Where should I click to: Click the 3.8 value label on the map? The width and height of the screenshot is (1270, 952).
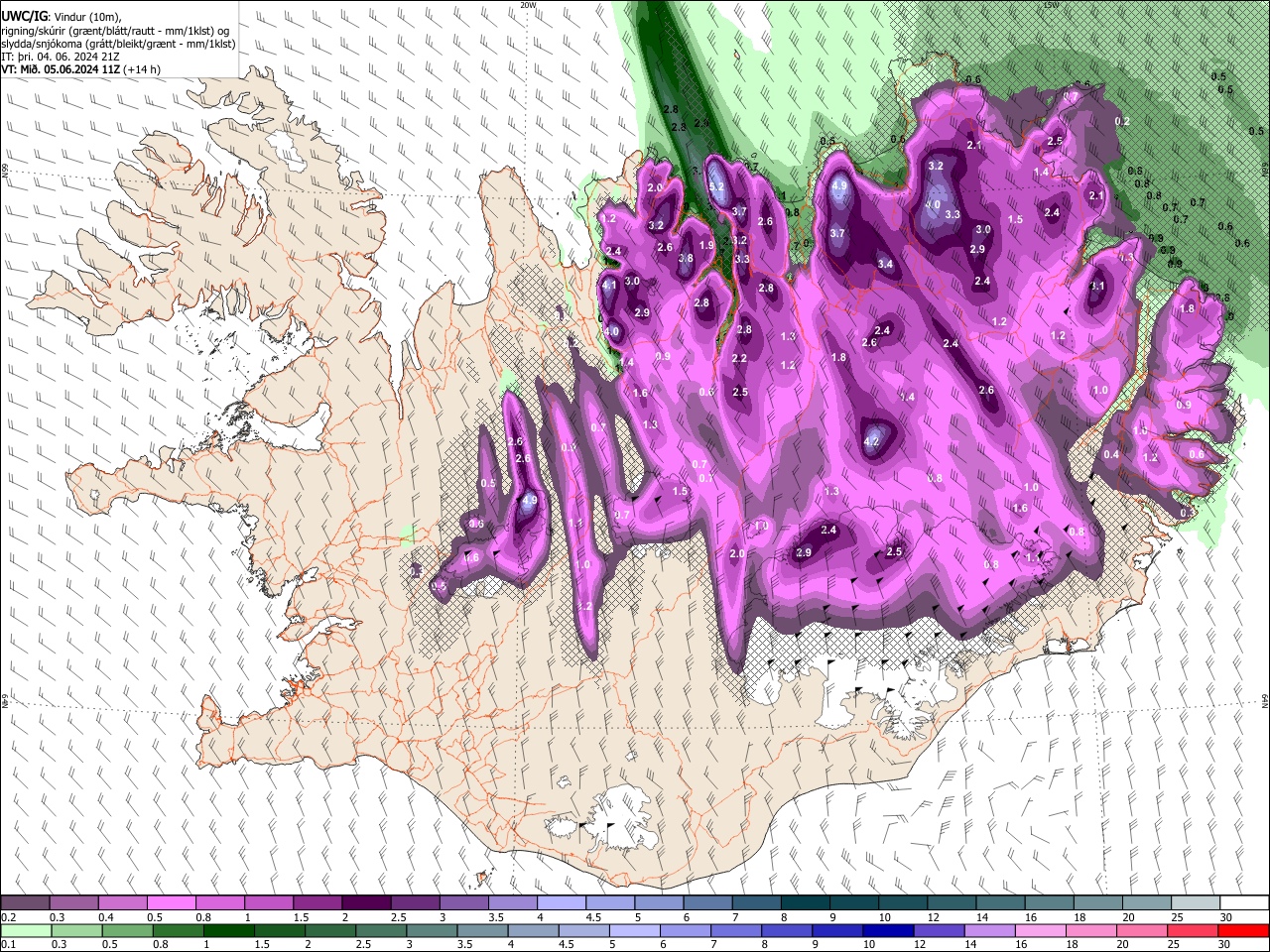point(686,259)
